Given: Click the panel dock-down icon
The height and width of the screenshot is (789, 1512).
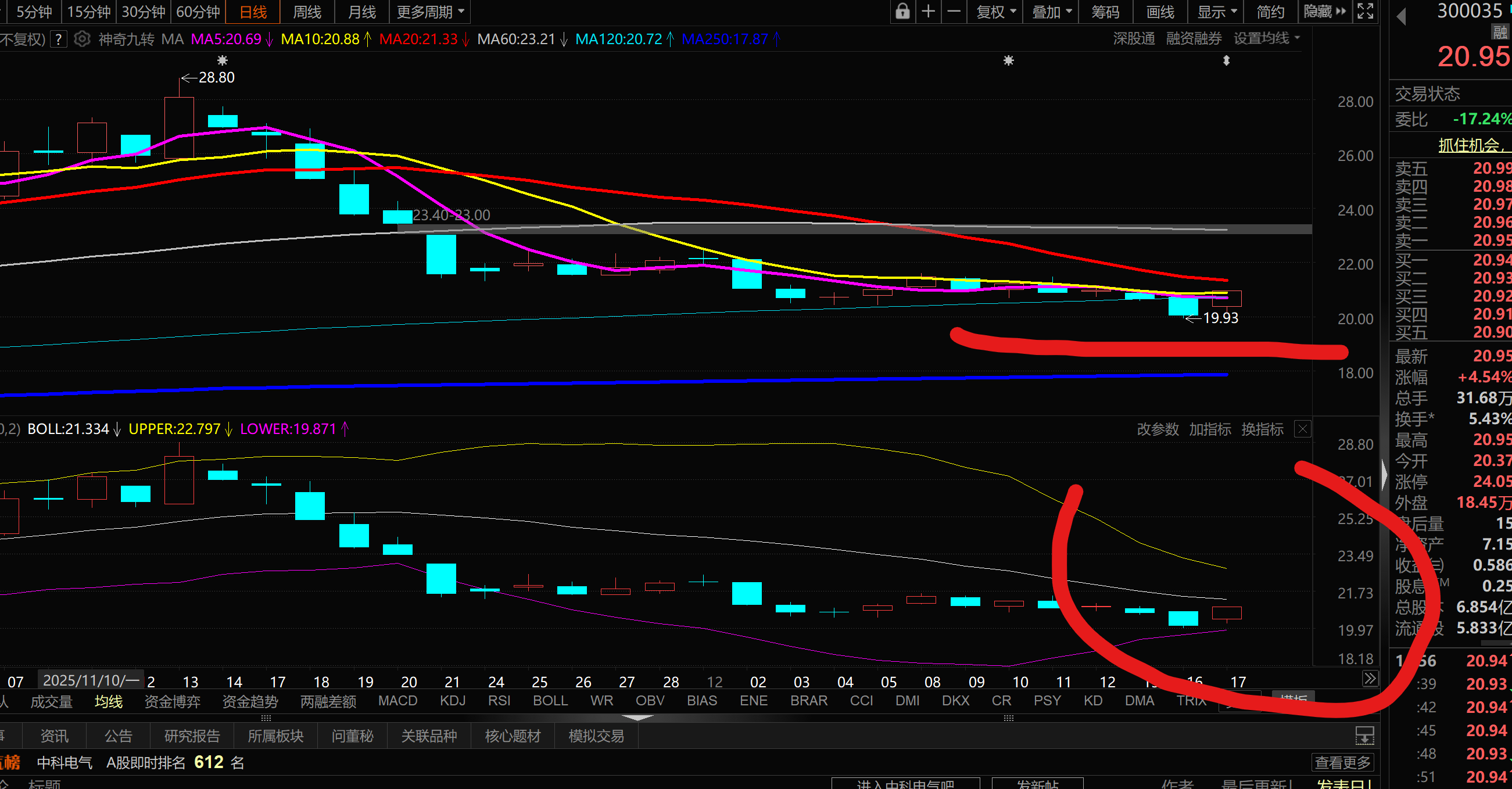Looking at the screenshot, I should (1364, 735).
